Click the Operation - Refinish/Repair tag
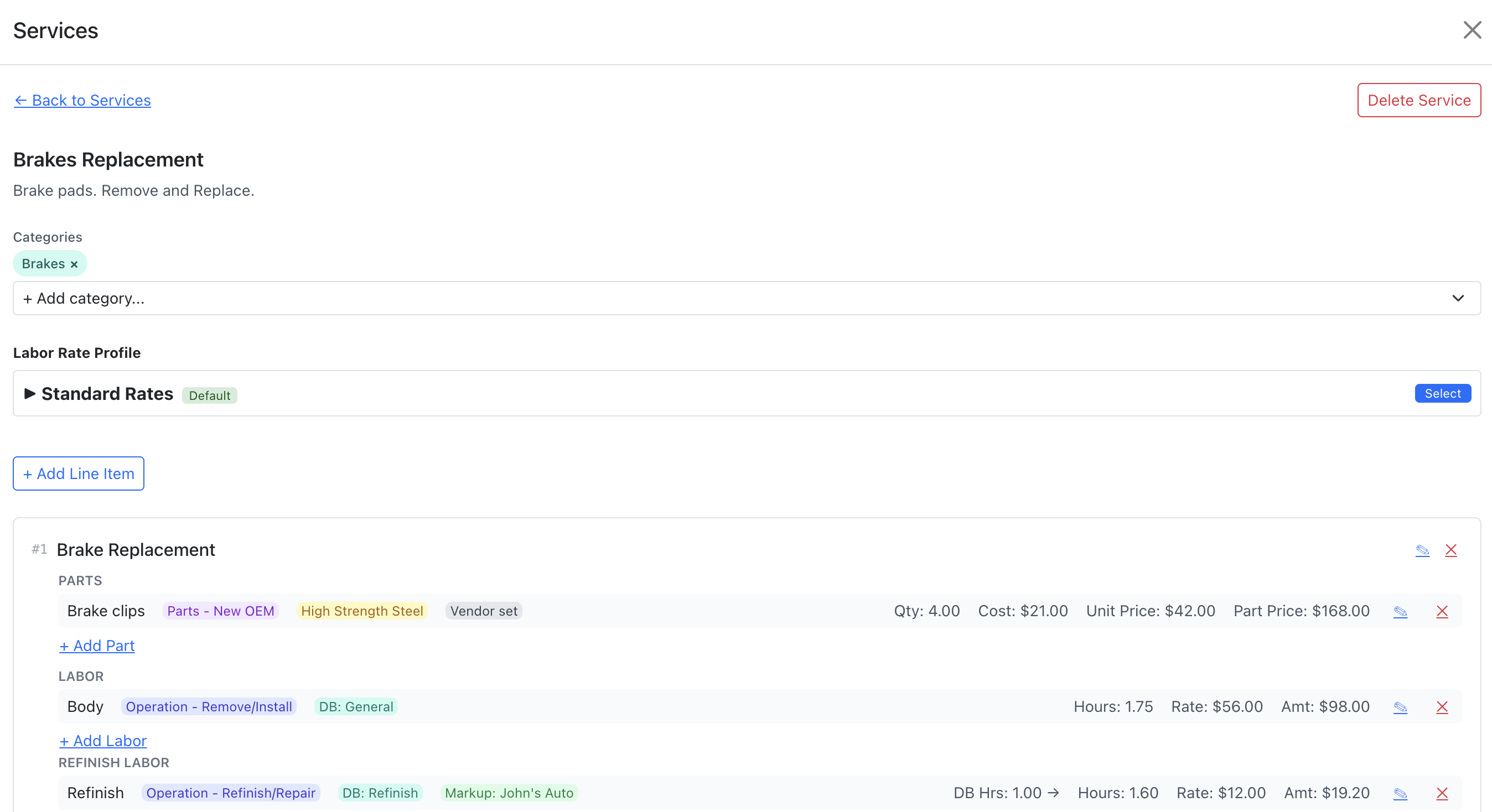 coord(231,793)
